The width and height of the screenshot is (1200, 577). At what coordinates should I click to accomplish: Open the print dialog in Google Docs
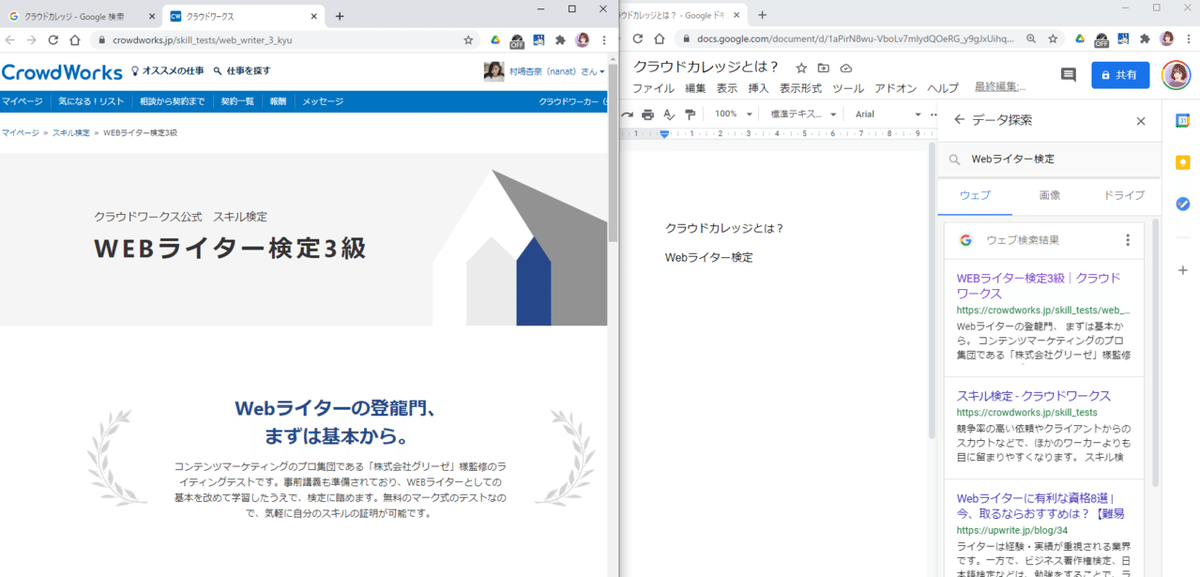649,113
